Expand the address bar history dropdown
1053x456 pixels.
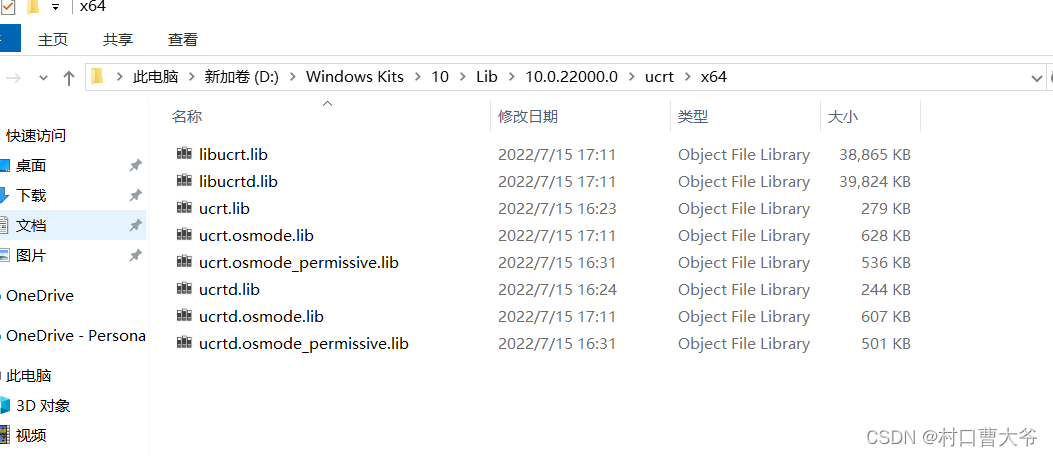pyautogui.click(x=1036, y=77)
